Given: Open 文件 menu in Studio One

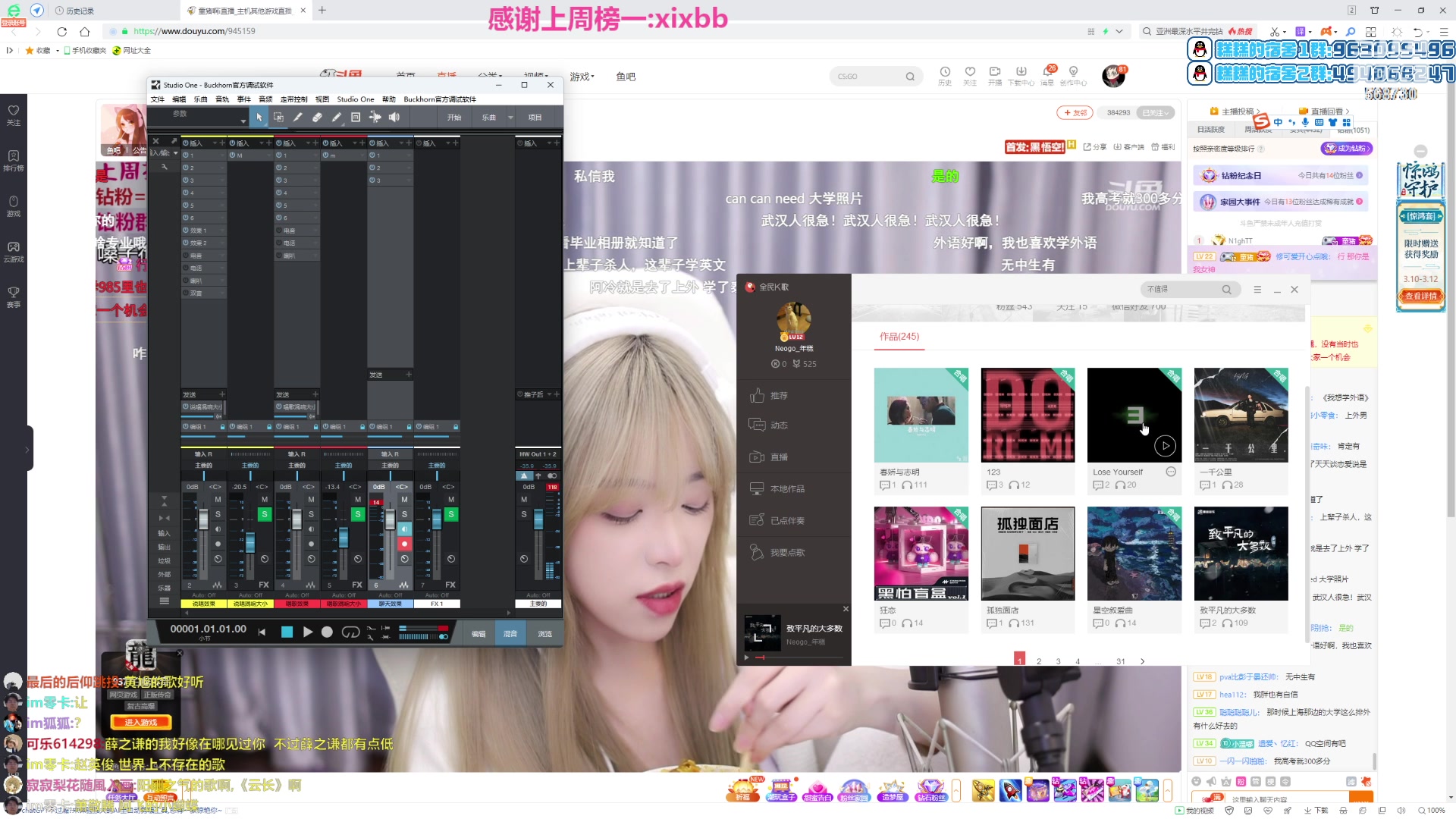Looking at the screenshot, I should click(158, 99).
